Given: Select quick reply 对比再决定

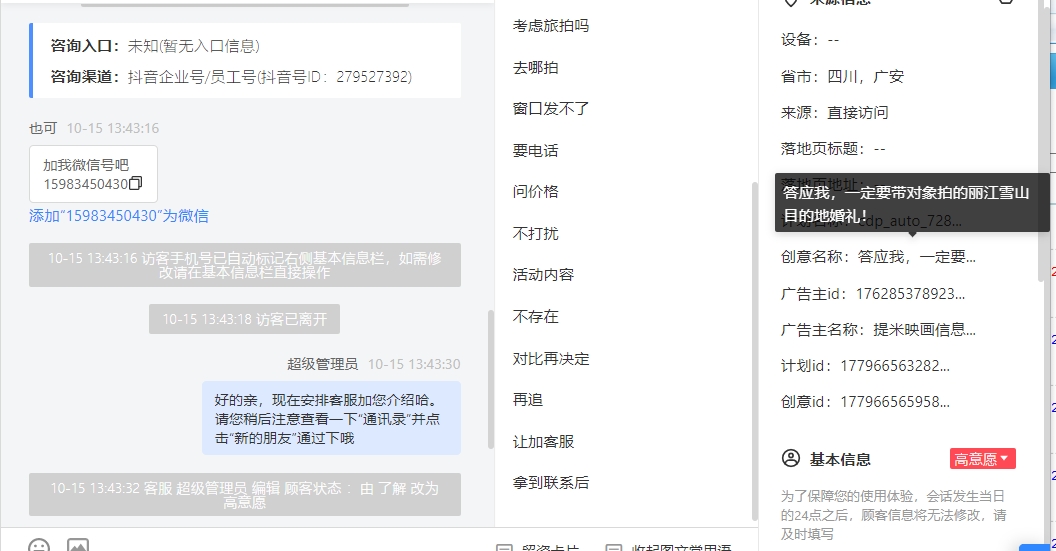Looking at the screenshot, I should click(x=551, y=358).
